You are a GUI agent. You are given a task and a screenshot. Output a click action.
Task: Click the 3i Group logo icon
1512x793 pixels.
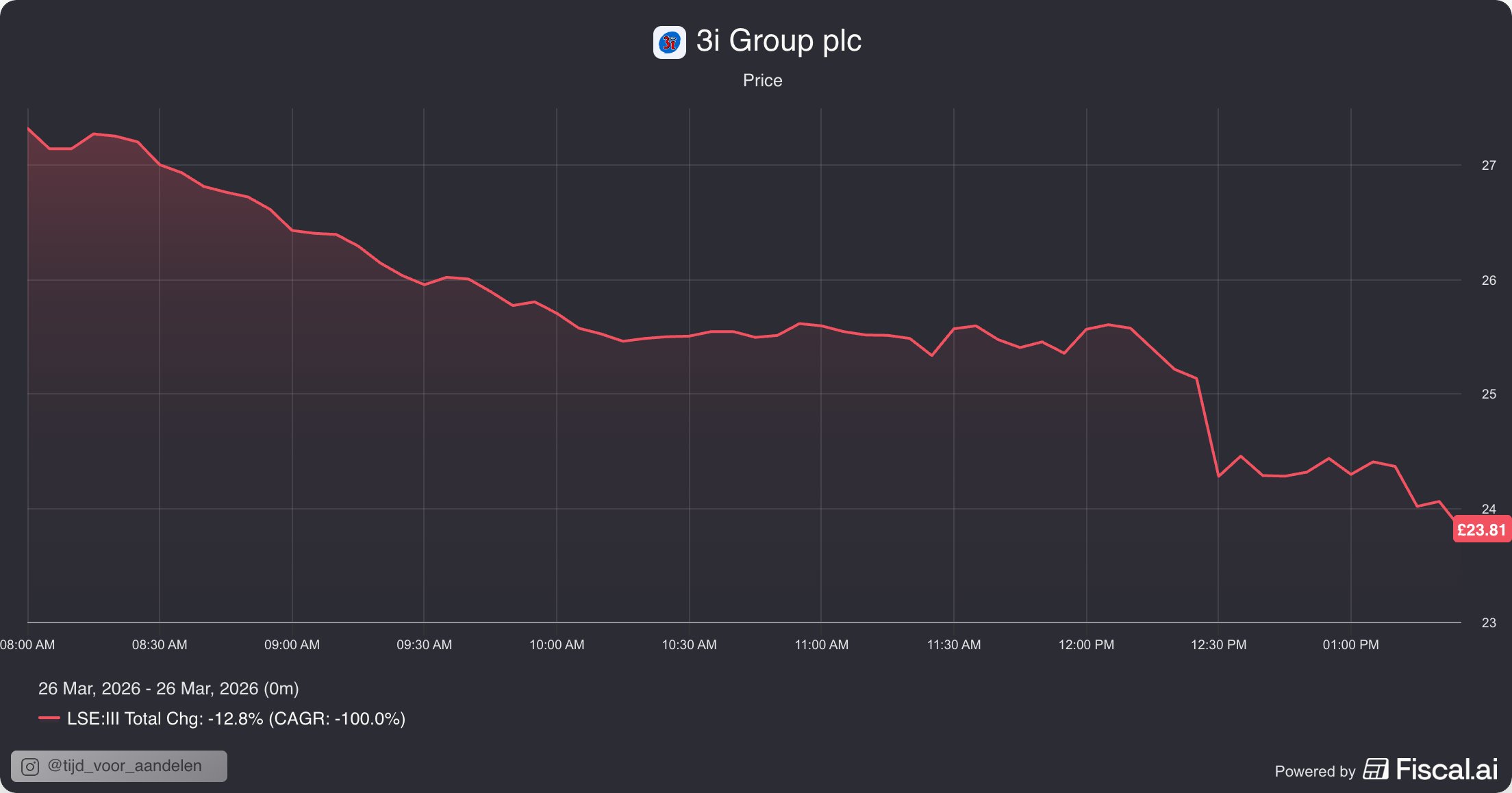(669, 42)
